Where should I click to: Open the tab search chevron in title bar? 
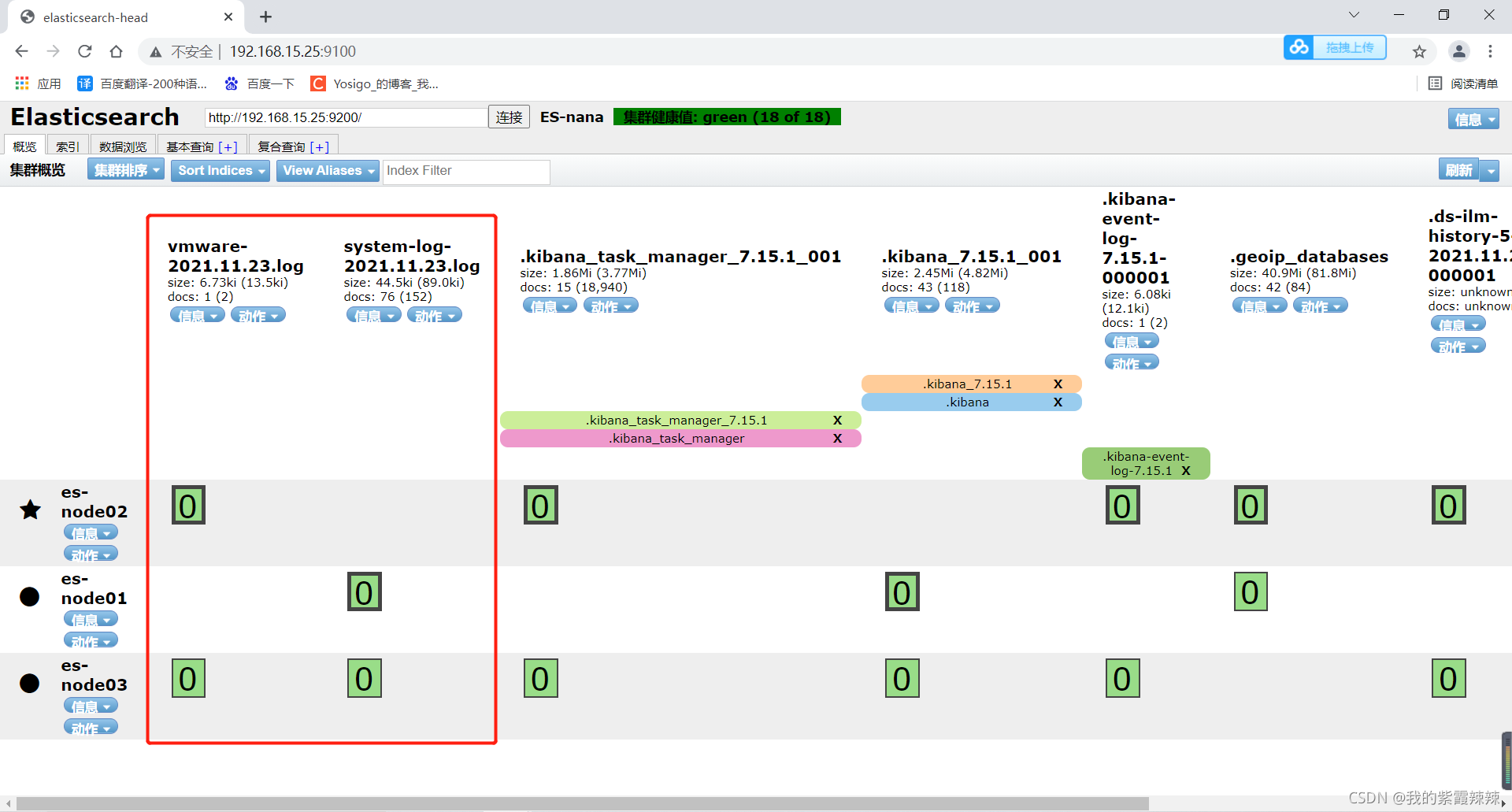point(1354,15)
